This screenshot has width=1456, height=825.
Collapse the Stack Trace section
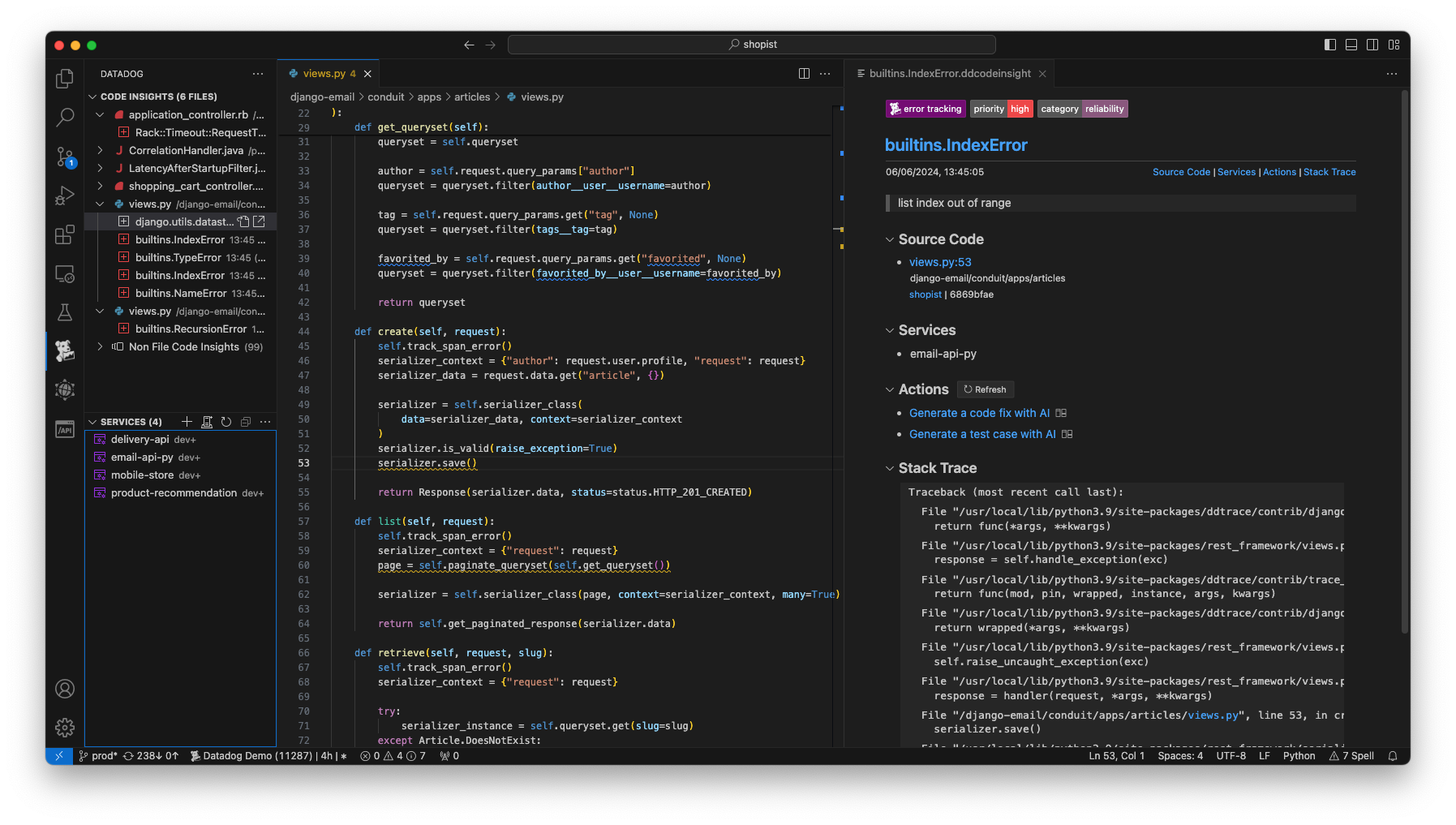[890, 468]
